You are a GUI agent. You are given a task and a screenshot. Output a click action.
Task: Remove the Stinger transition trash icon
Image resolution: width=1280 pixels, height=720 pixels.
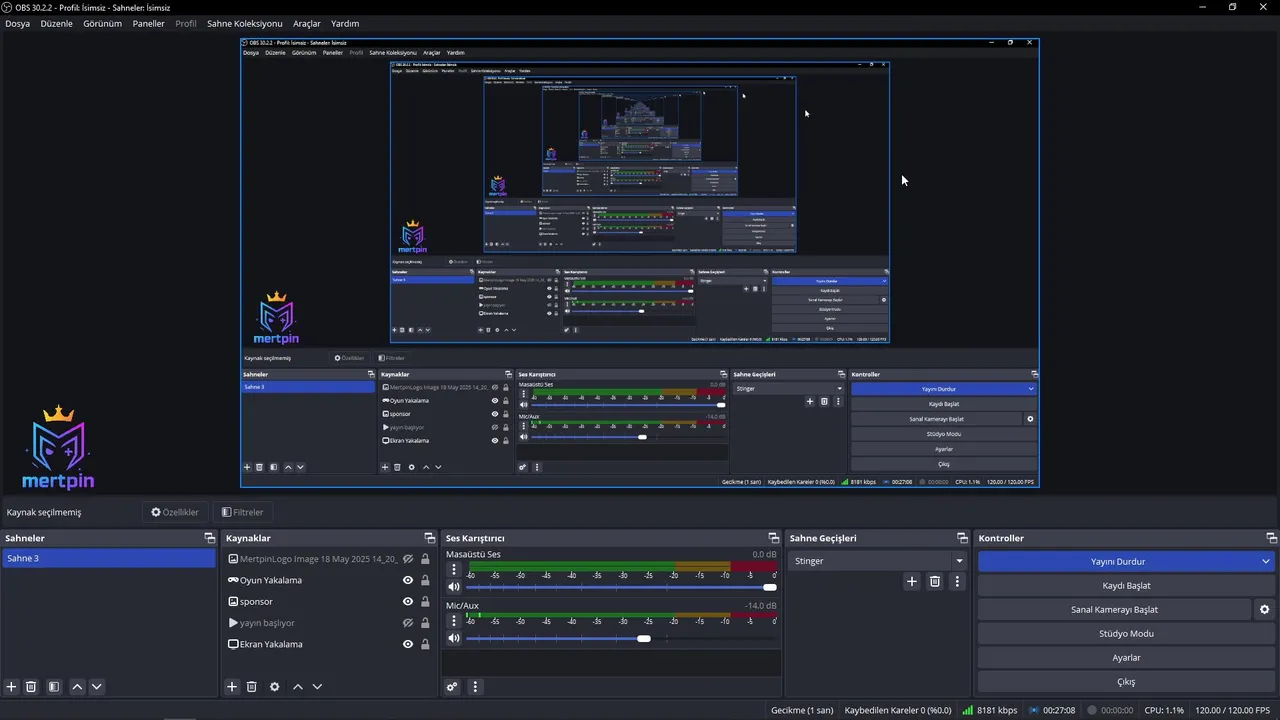tap(935, 581)
